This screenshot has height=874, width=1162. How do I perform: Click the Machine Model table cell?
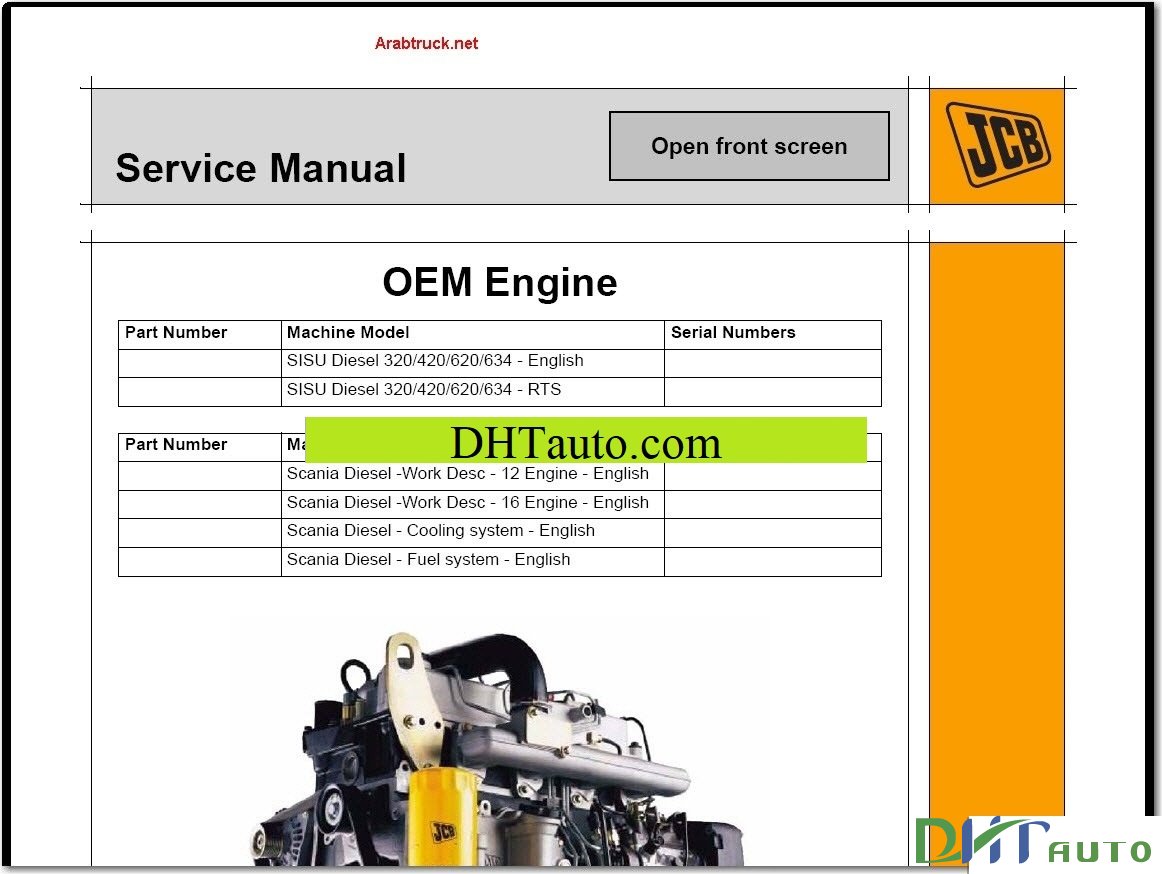coord(348,332)
